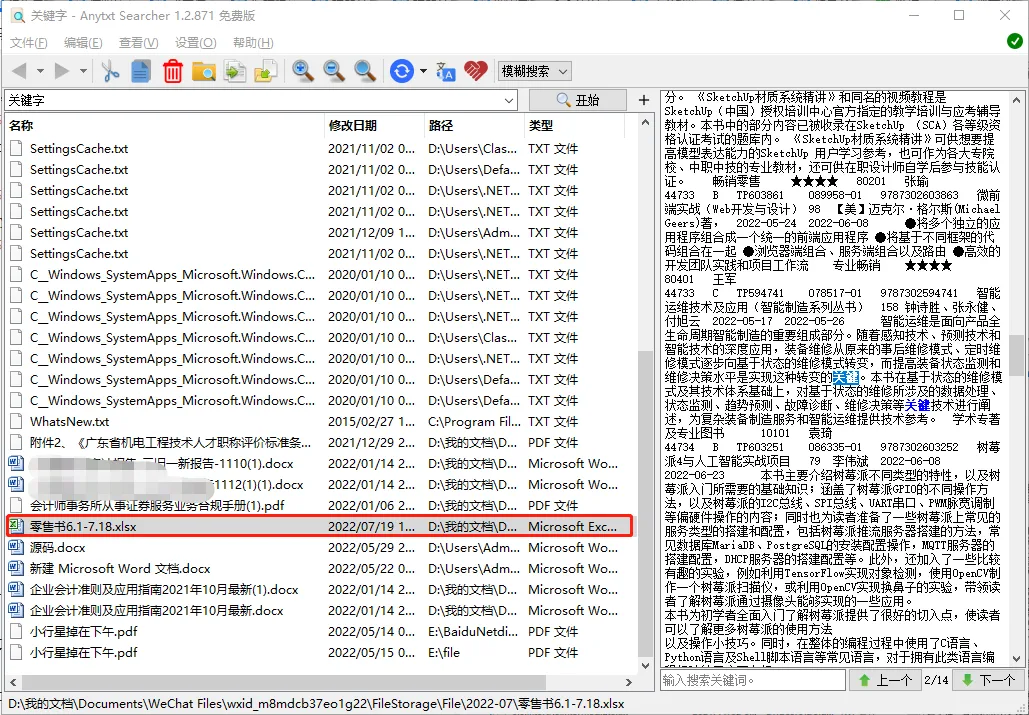This screenshot has width=1029, height=715.
Task: Click the scissors Cut icon
Action: (110, 70)
